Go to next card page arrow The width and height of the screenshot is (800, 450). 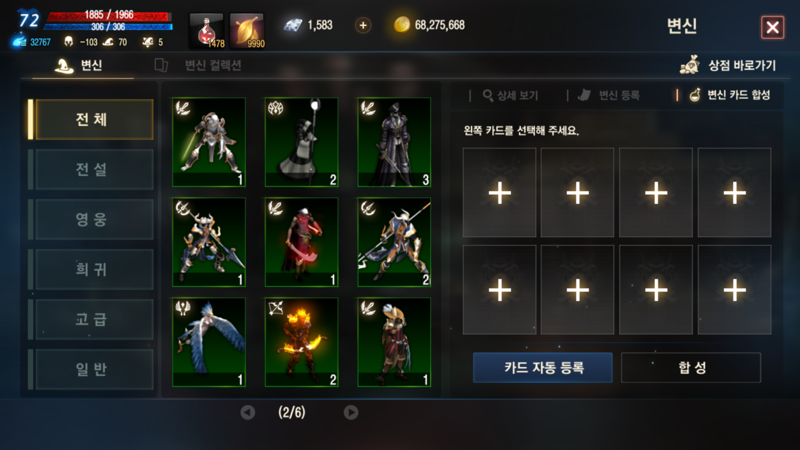tap(351, 412)
